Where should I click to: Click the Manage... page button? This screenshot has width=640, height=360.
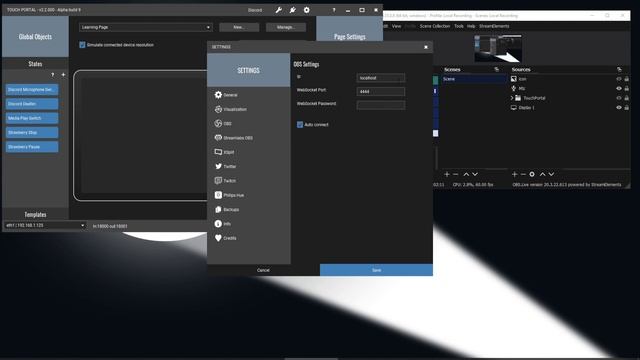point(286,27)
